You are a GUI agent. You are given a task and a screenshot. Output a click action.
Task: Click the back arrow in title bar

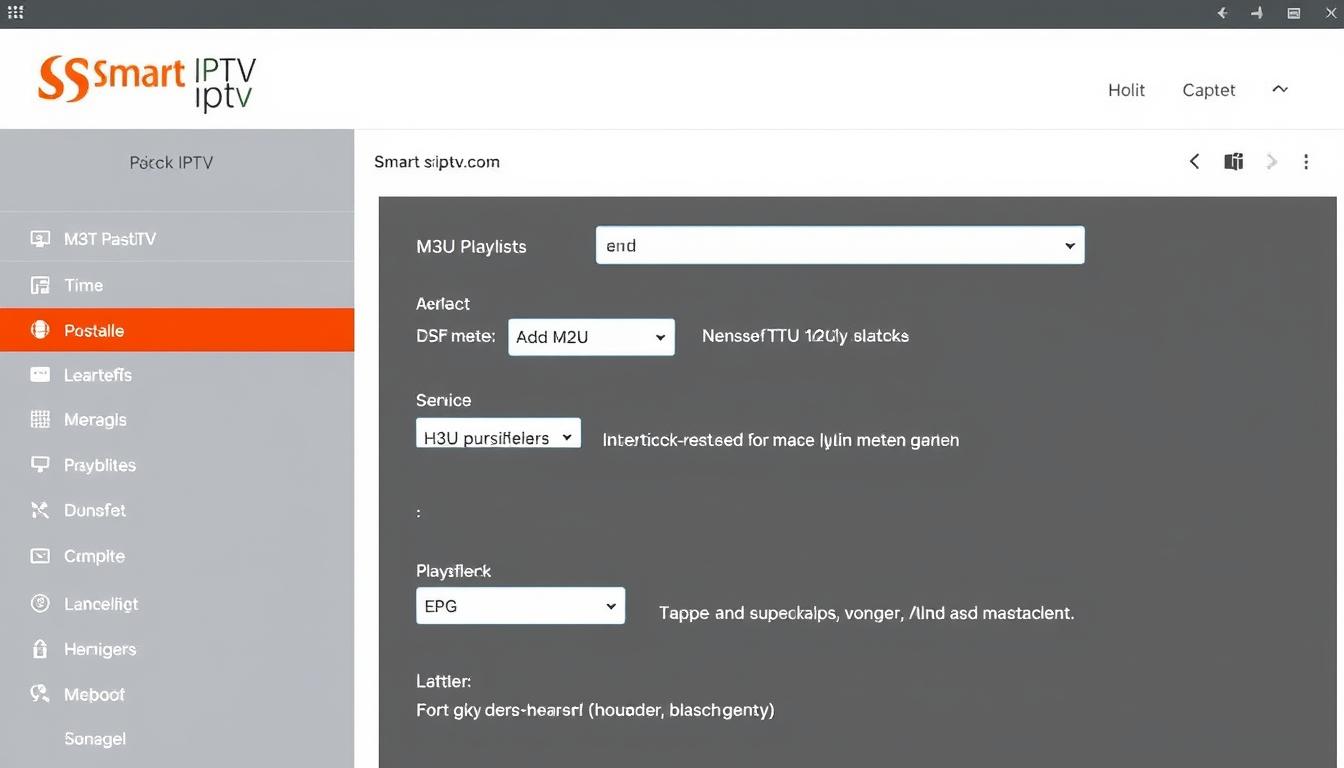pyautogui.click(x=1222, y=13)
